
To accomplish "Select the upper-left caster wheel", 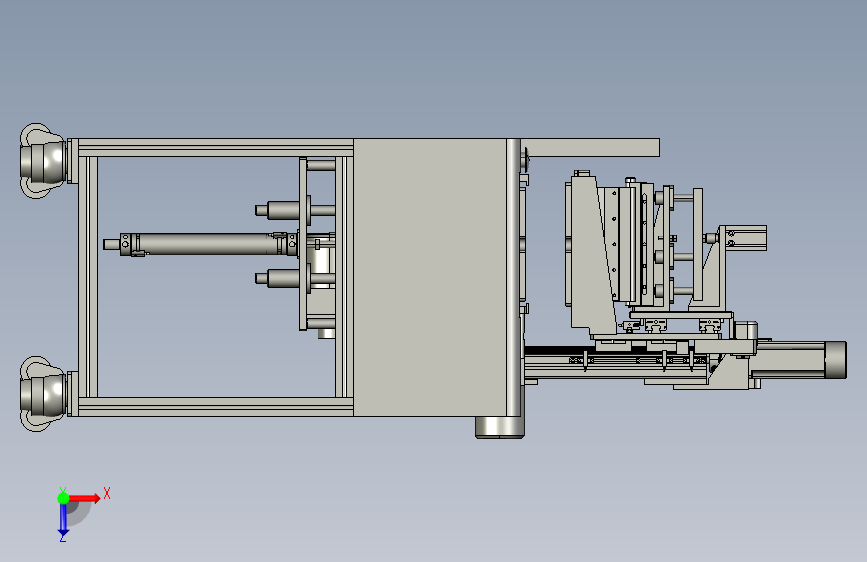I will click(x=42, y=161).
